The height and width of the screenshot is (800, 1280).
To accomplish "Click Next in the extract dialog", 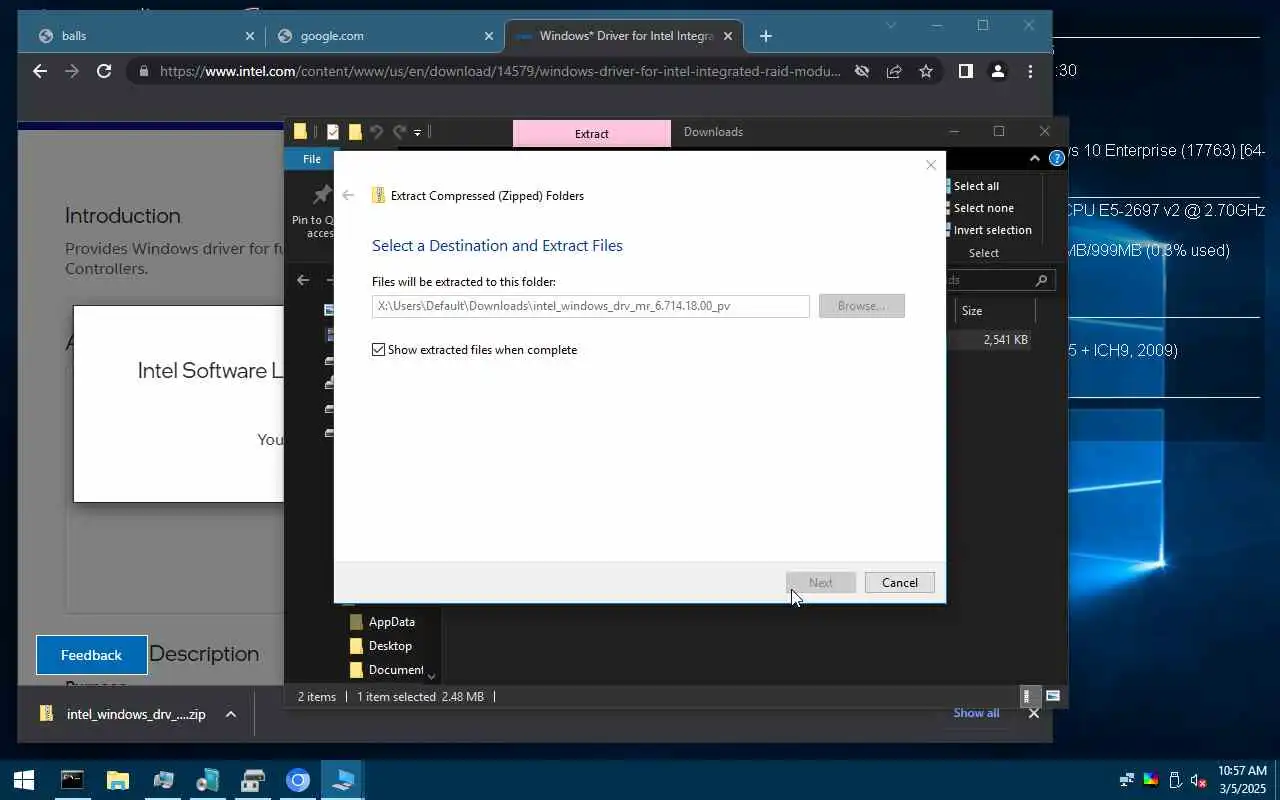I will [820, 583].
